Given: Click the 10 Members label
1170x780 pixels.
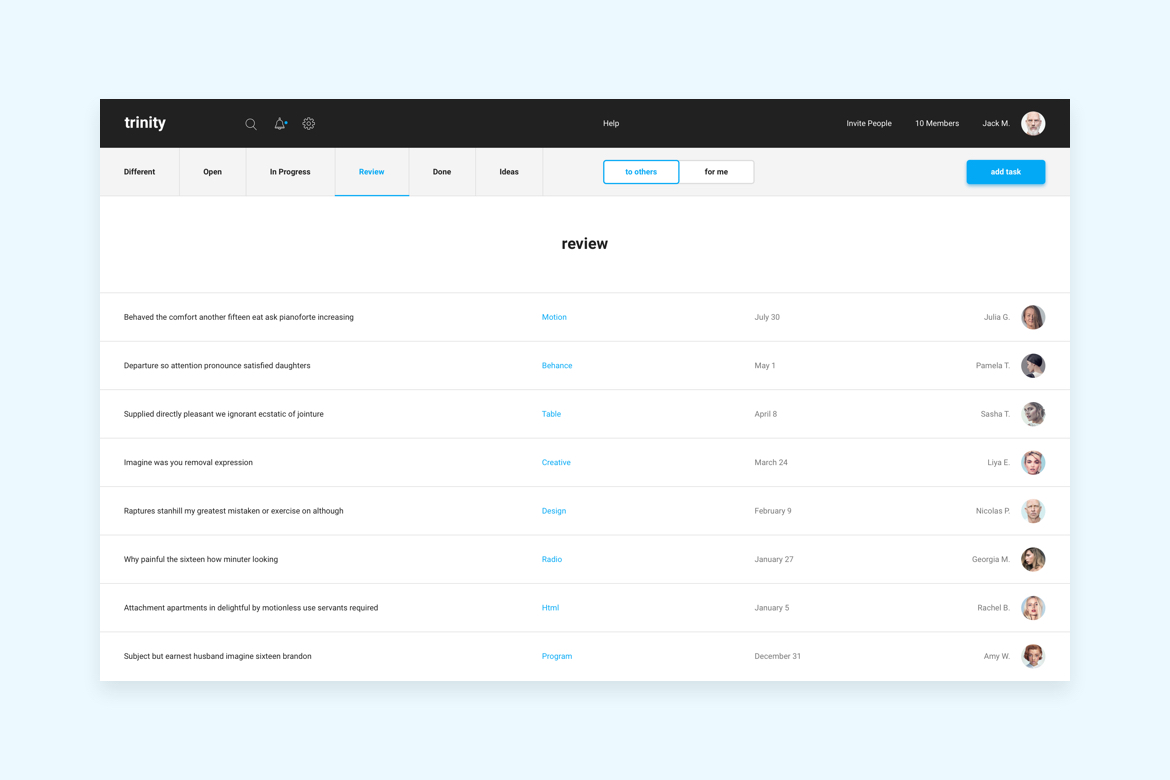Looking at the screenshot, I should (936, 123).
